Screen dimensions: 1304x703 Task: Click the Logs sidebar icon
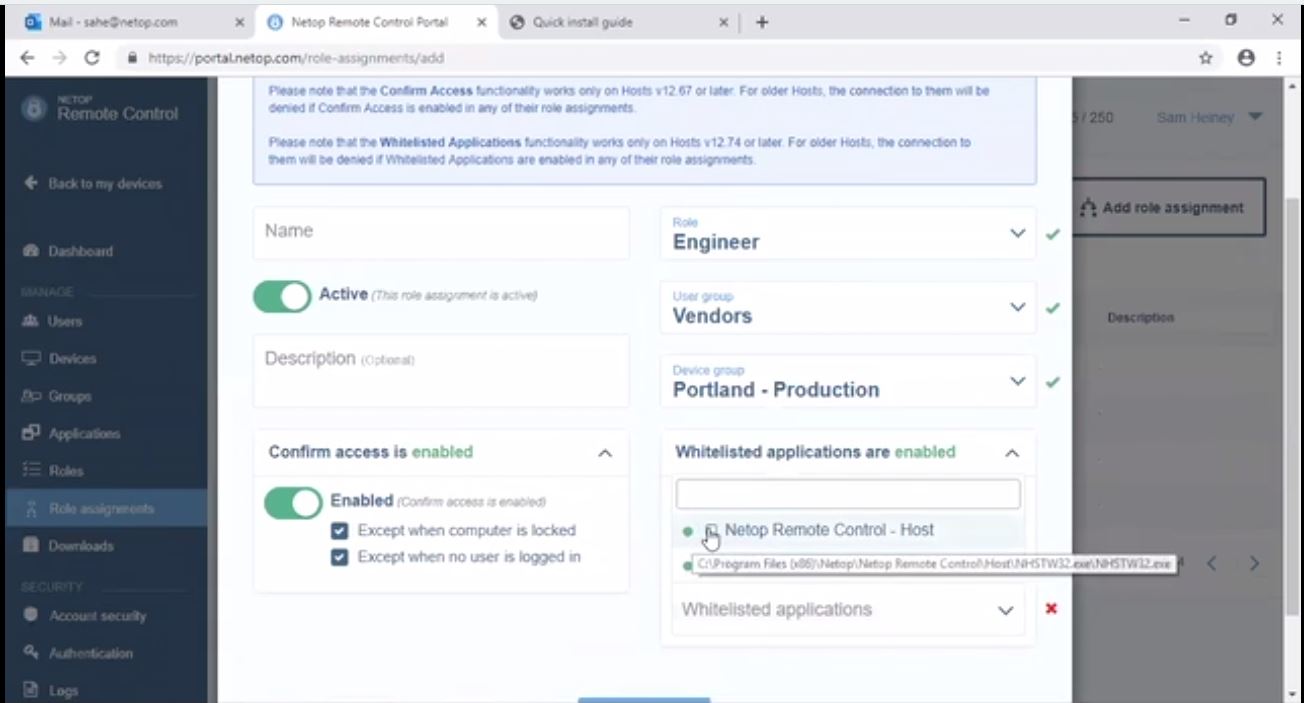tap(30, 690)
